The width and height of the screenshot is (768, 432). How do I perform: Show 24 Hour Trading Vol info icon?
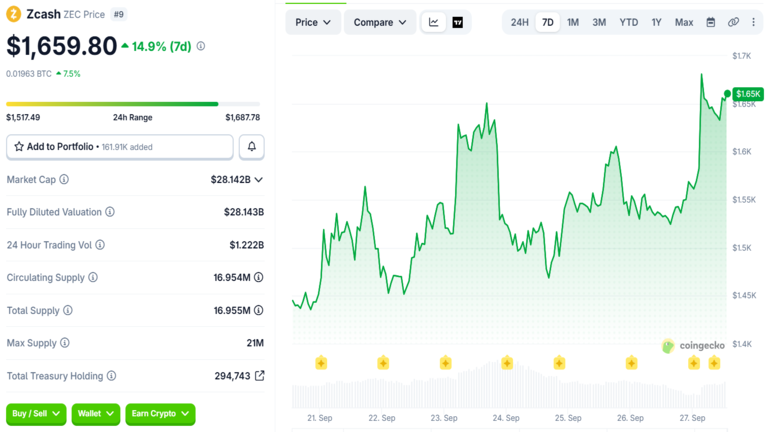point(100,244)
